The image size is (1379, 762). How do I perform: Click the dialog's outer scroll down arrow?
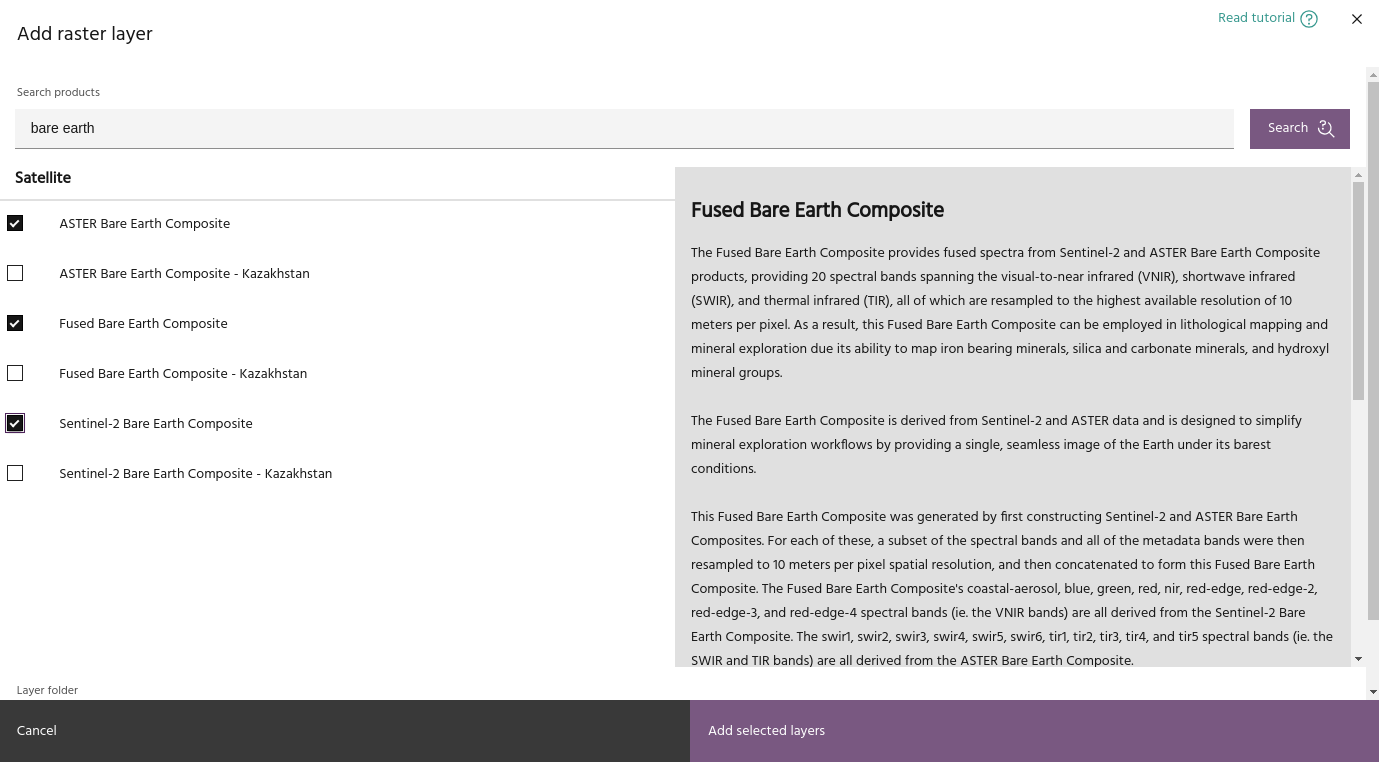click(1372, 691)
